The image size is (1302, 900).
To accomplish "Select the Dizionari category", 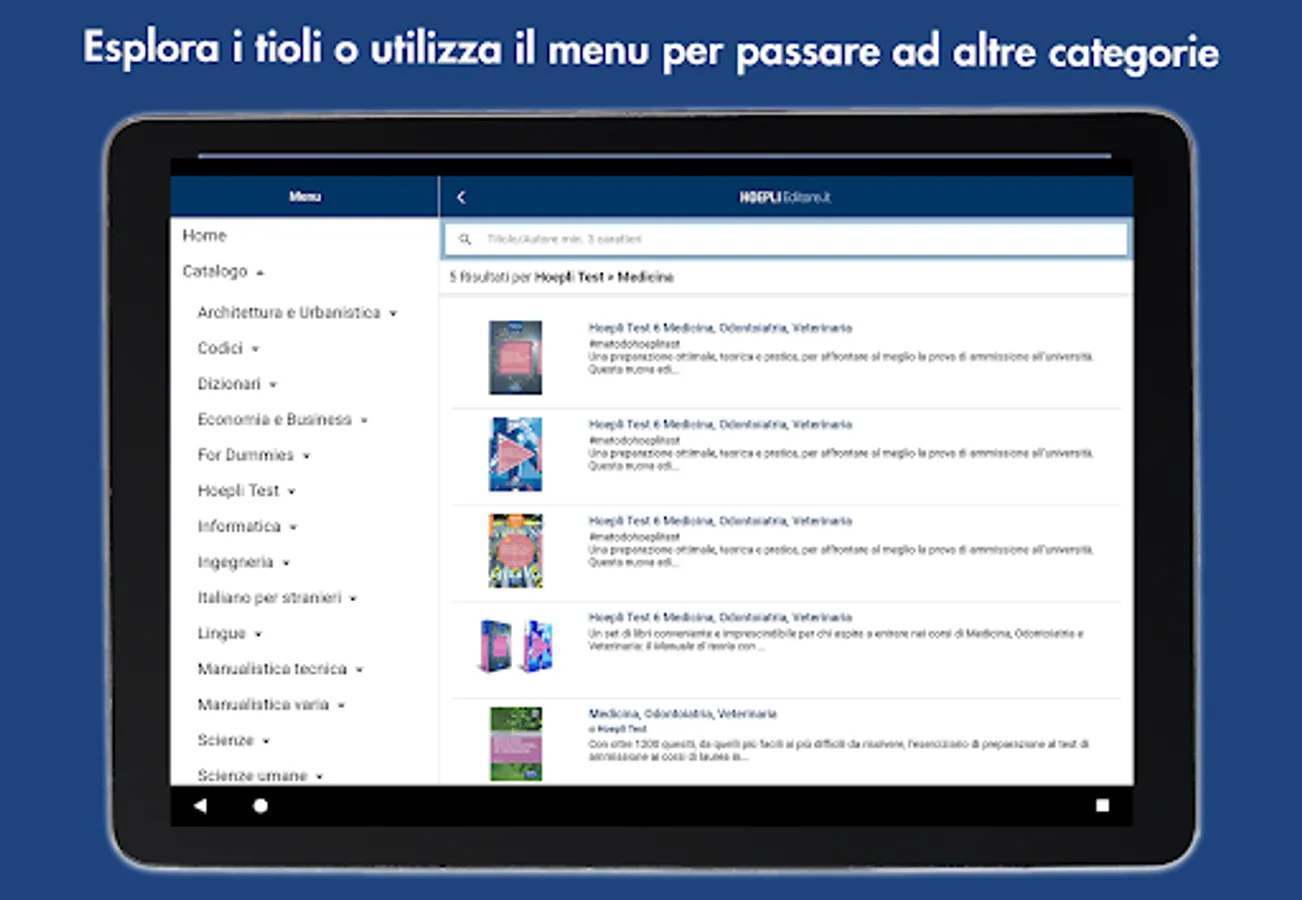I will coord(229,384).
